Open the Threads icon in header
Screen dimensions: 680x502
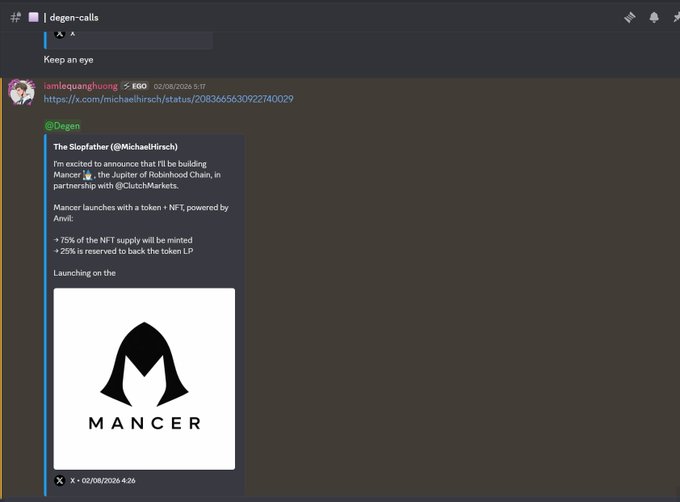pyautogui.click(x=630, y=17)
